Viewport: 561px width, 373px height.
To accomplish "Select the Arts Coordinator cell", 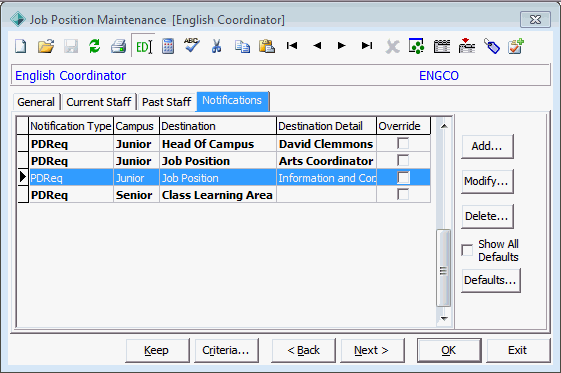I will click(326, 161).
